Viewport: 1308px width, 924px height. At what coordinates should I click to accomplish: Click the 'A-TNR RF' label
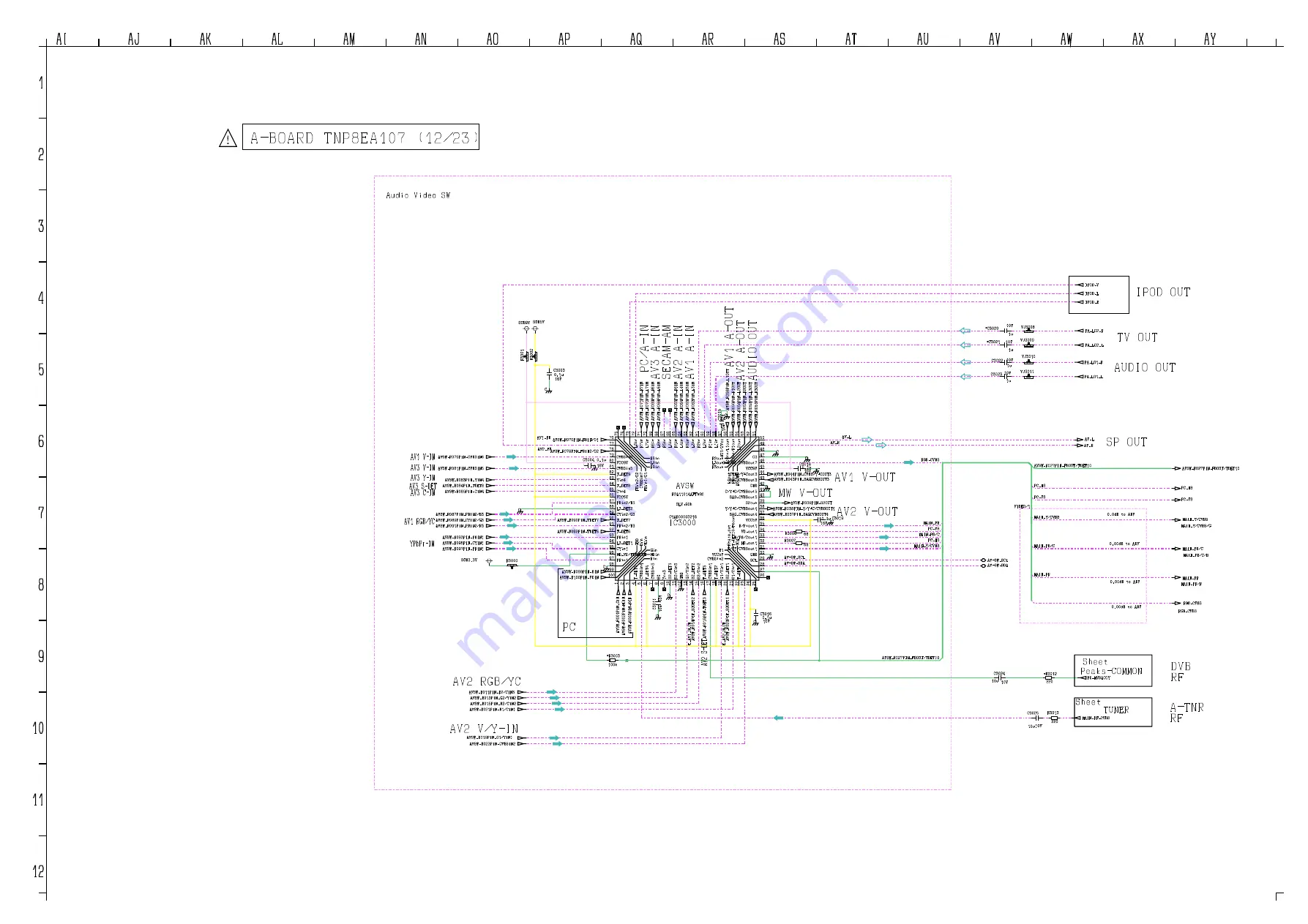(1186, 713)
